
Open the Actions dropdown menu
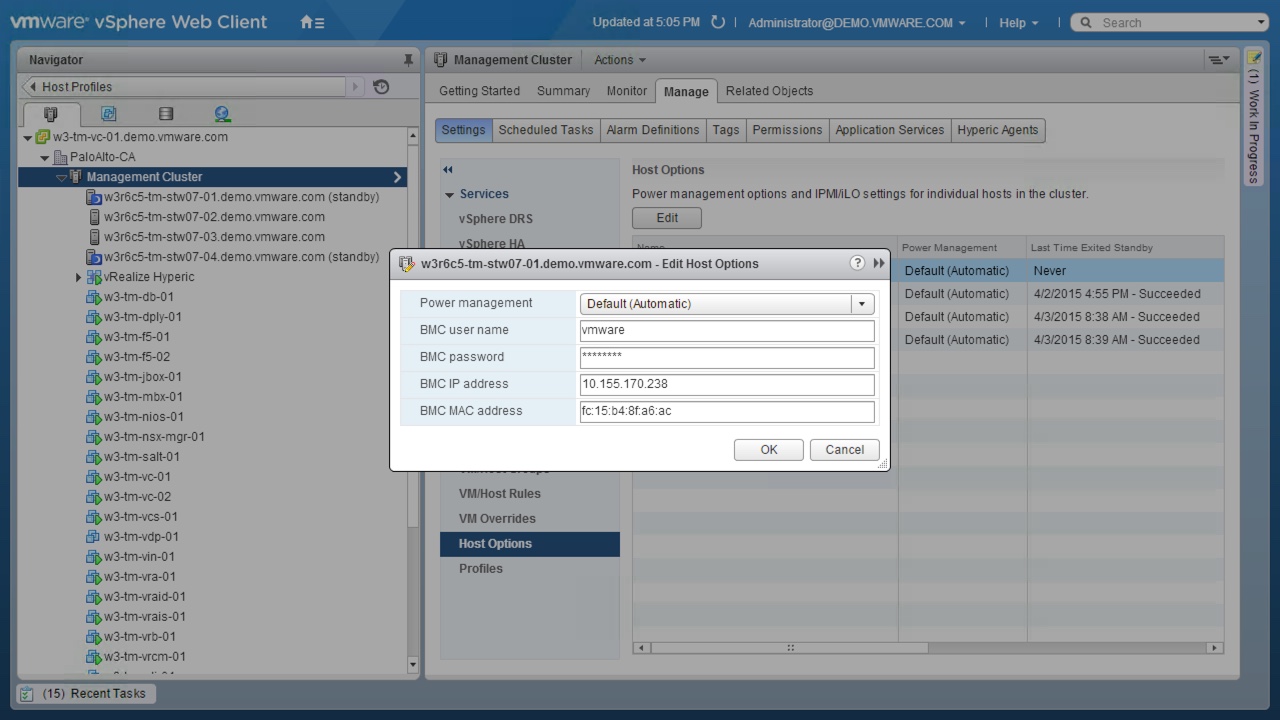click(619, 60)
